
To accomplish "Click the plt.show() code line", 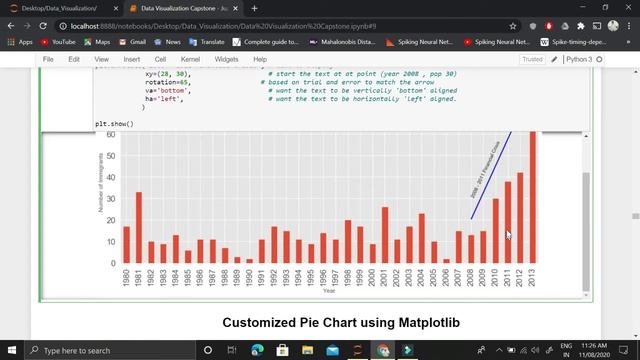I will (114, 124).
